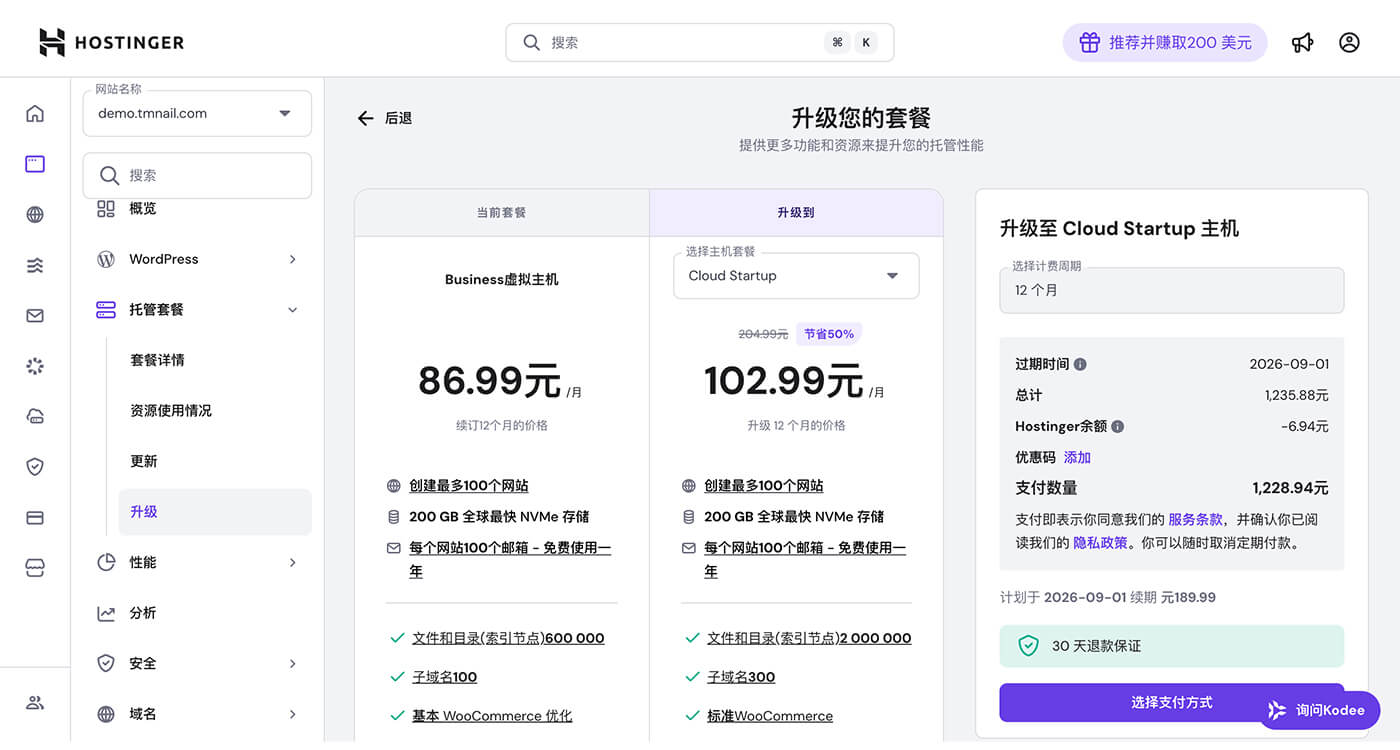Click info icon next to Hostinger余额

point(1117,426)
